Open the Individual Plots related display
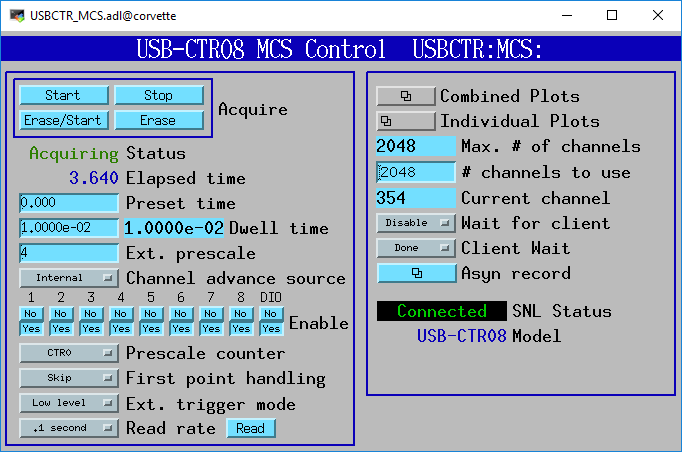 coord(405,121)
